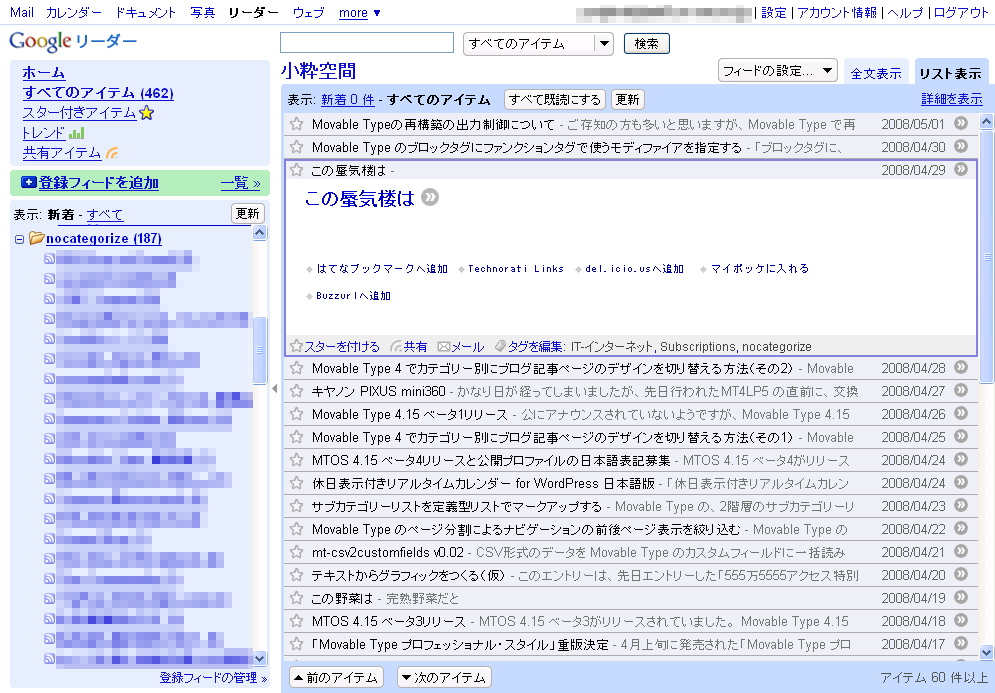
Task: Click the 検索 search button
Action: pos(647,44)
